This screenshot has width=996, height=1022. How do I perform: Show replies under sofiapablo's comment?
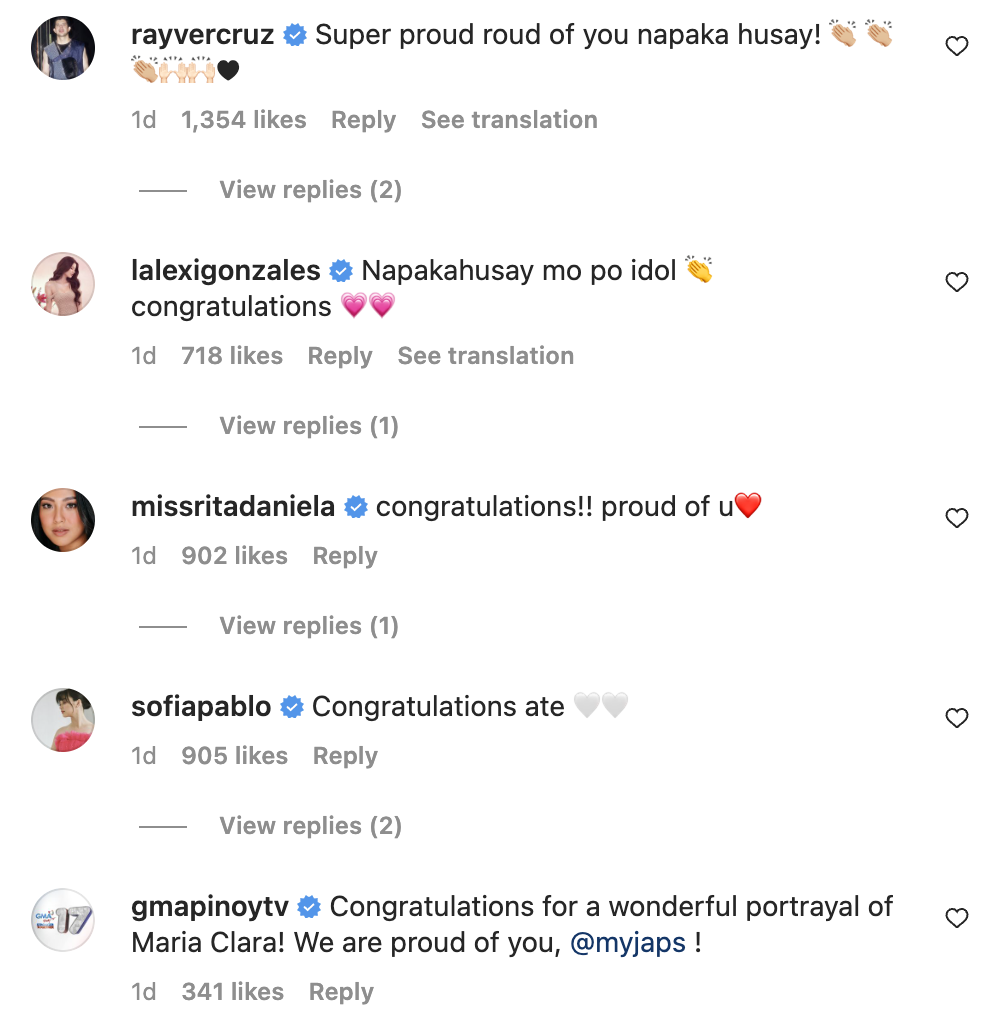(x=310, y=826)
